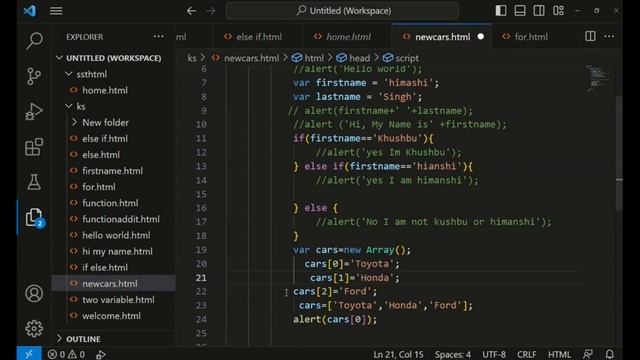Viewport: 640px width, 360px height.
Task: Open Customize Layout icon
Action: [558, 11]
